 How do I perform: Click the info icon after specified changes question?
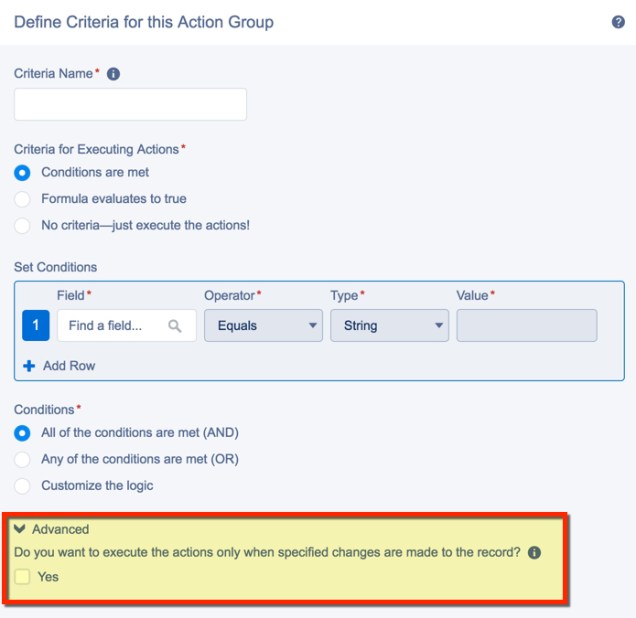click(535, 553)
